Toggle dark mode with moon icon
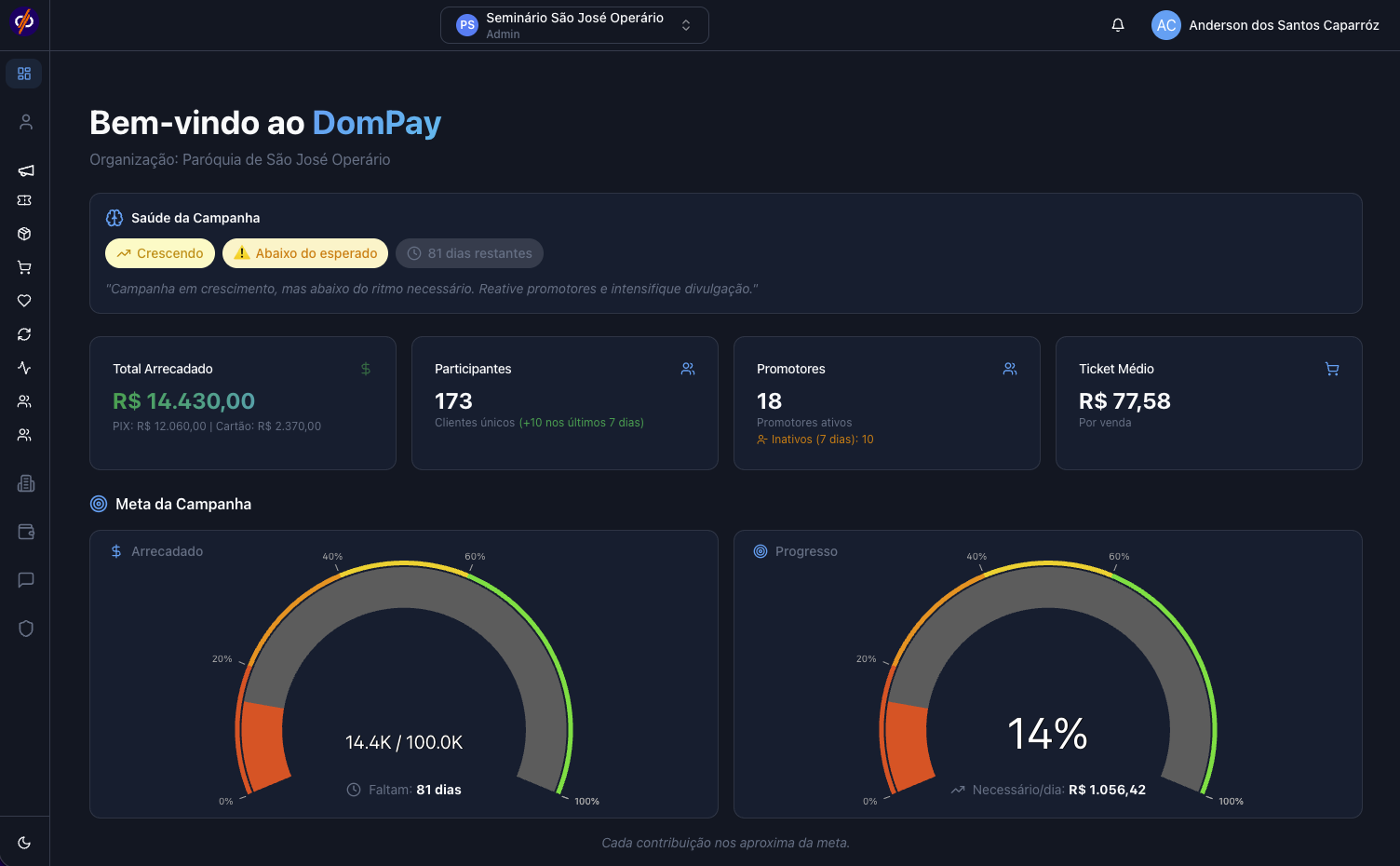Image resolution: width=1400 pixels, height=866 pixels. click(x=25, y=843)
